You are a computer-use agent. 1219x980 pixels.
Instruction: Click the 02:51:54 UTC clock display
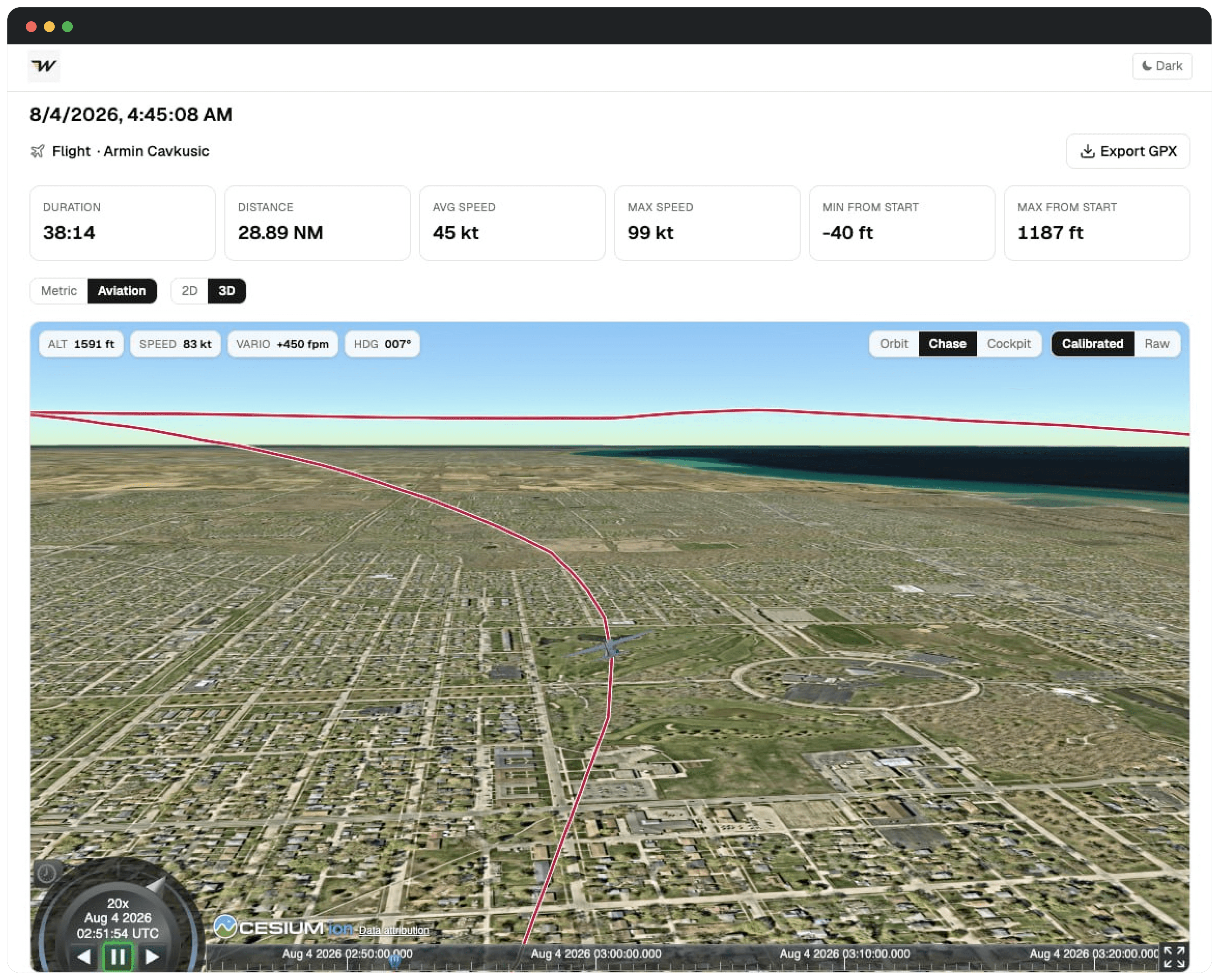117,933
